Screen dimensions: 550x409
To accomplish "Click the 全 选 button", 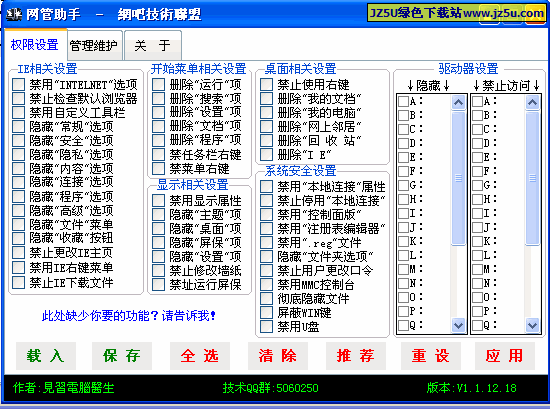I will point(200,356).
